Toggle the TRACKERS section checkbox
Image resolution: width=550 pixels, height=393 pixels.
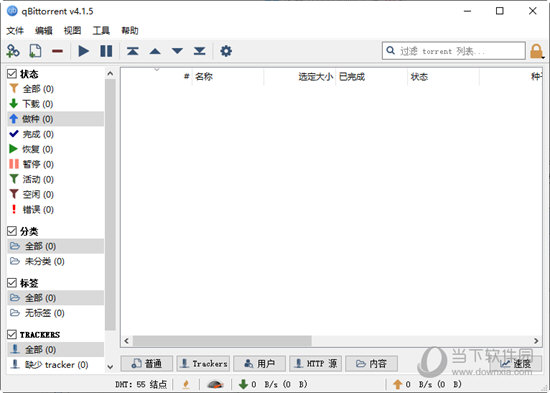[12, 334]
